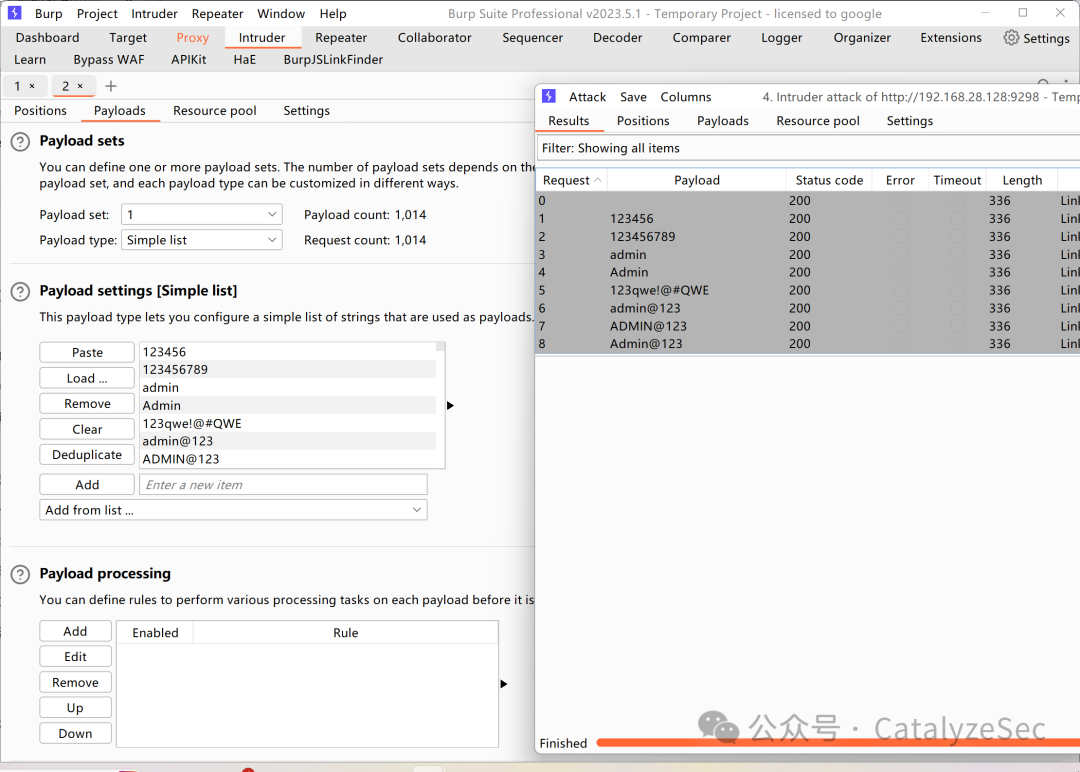
Task: Switch to Intruder Positions sub-tab
Action: click(x=41, y=111)
